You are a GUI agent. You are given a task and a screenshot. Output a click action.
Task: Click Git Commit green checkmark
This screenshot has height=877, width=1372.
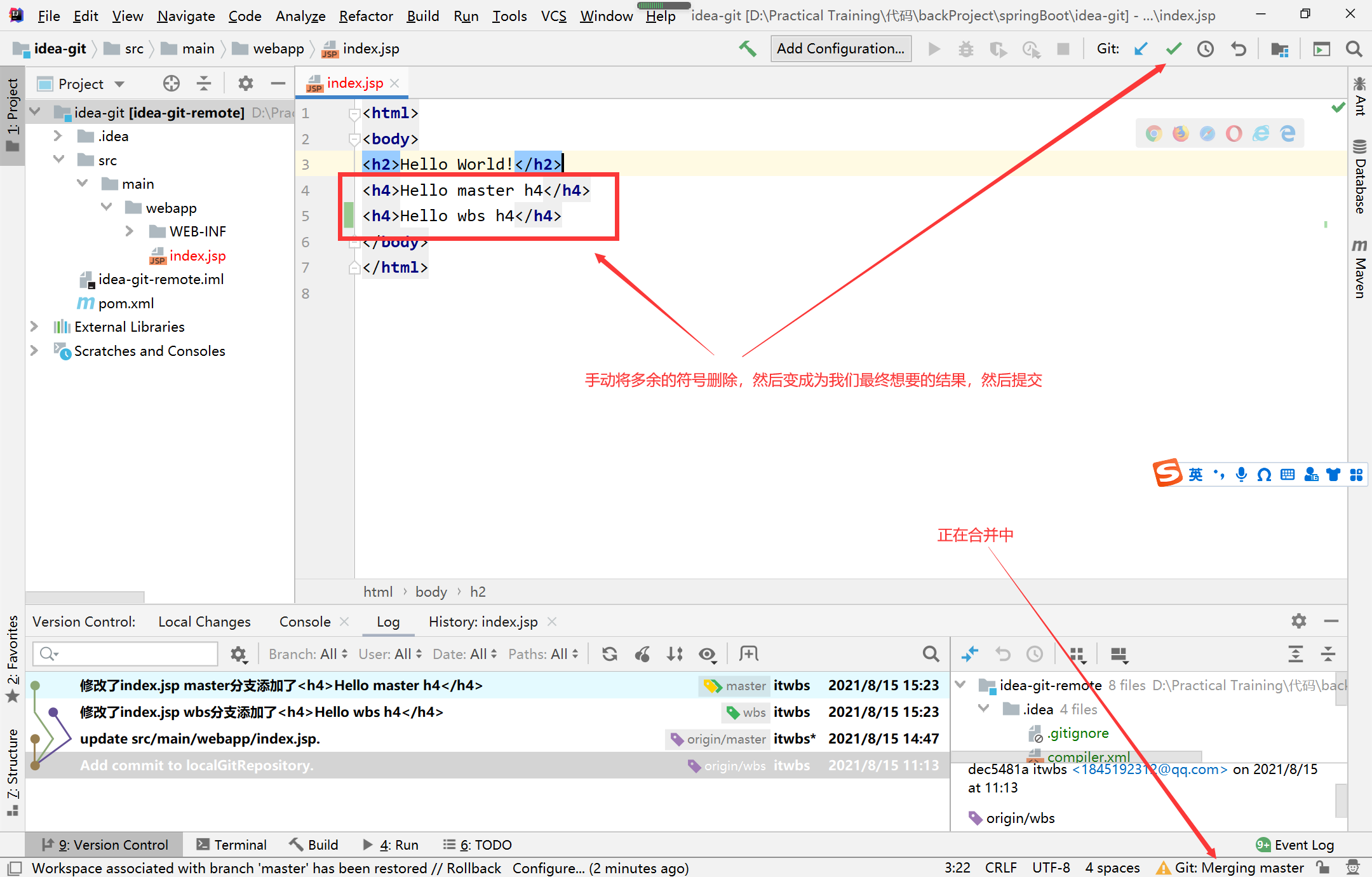pos(1173,49)
